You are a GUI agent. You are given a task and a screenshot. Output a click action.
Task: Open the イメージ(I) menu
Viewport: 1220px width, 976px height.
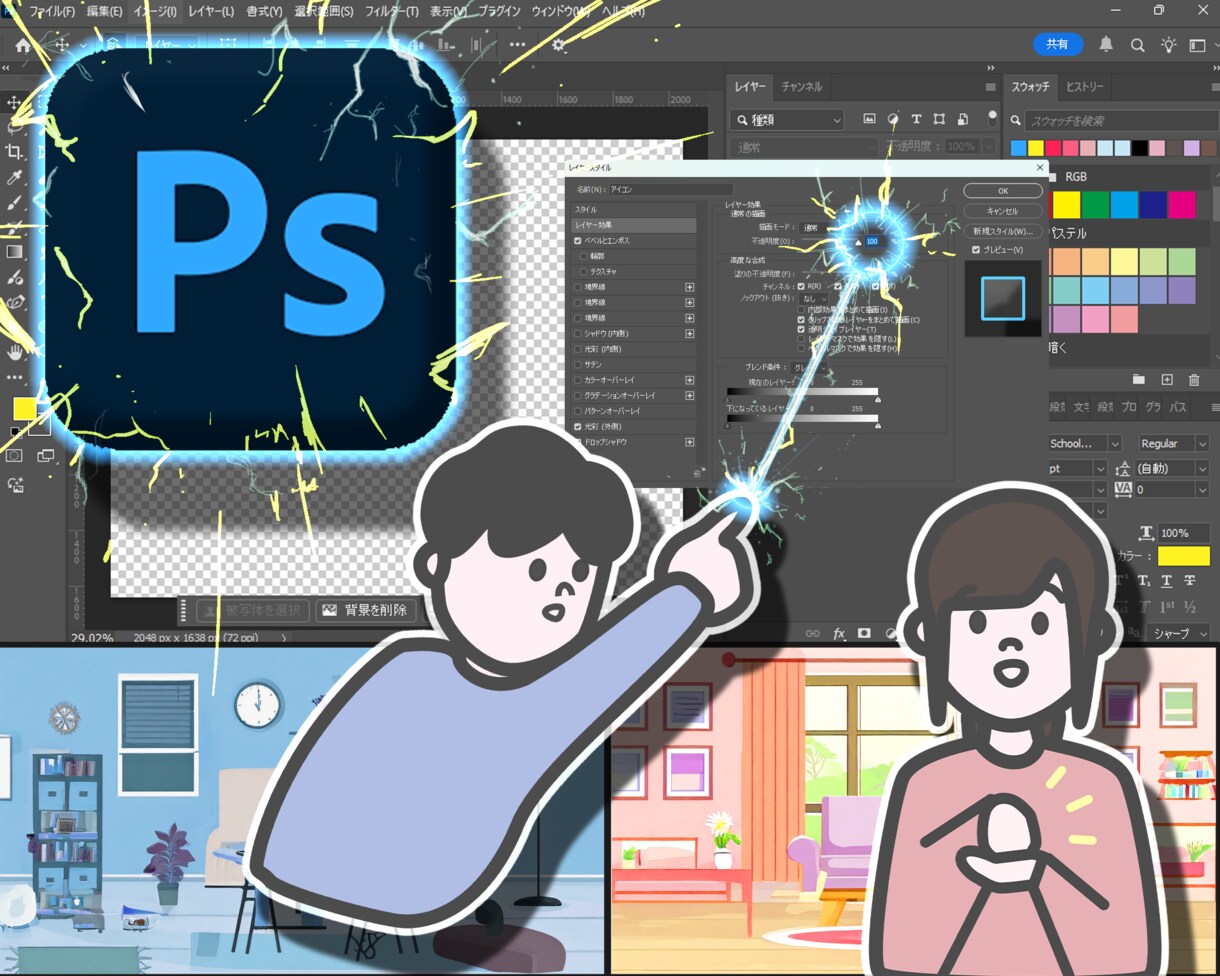155,11
